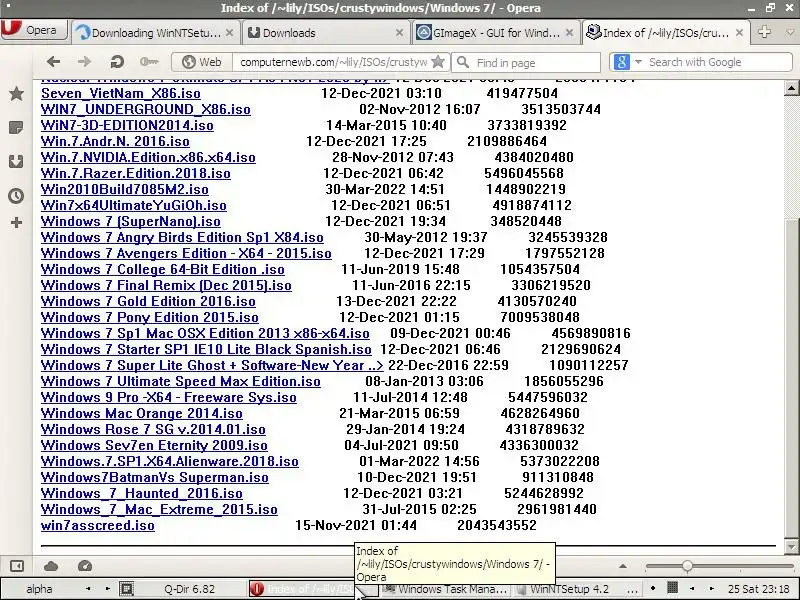800x600 pixels.
Task: Adjust the page zoom slider
Action: (x=687, y=566)
